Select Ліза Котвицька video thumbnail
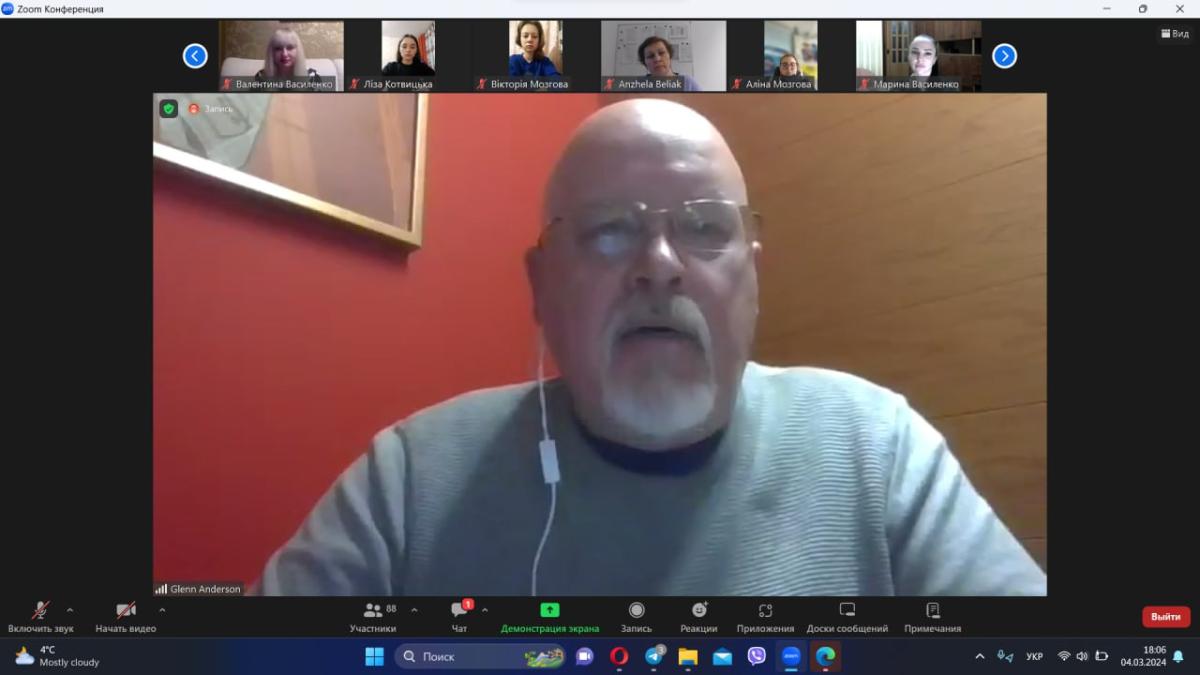This screenshot has width=1200, height=675. coord(408,56)
